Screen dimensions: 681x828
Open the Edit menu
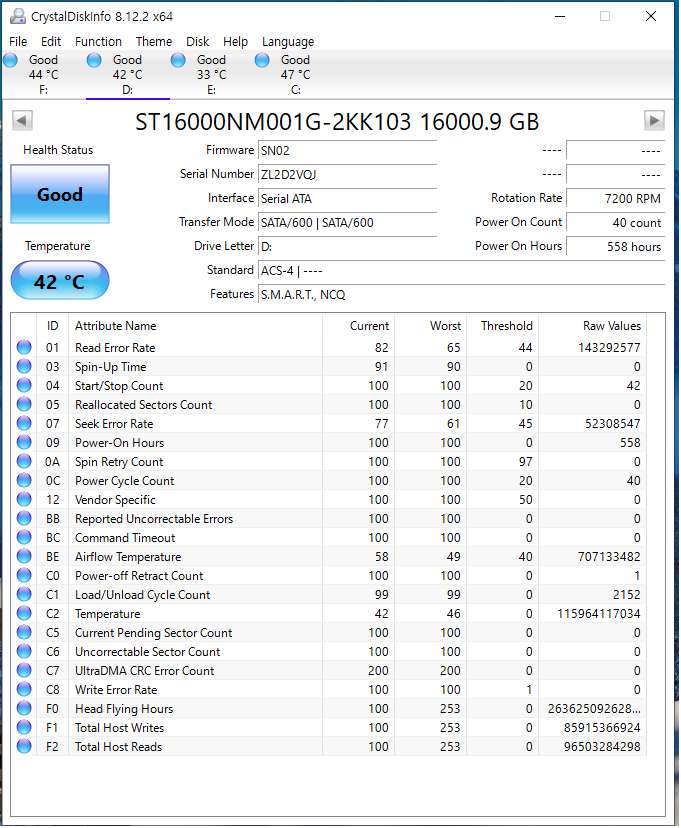pos(51,41)
